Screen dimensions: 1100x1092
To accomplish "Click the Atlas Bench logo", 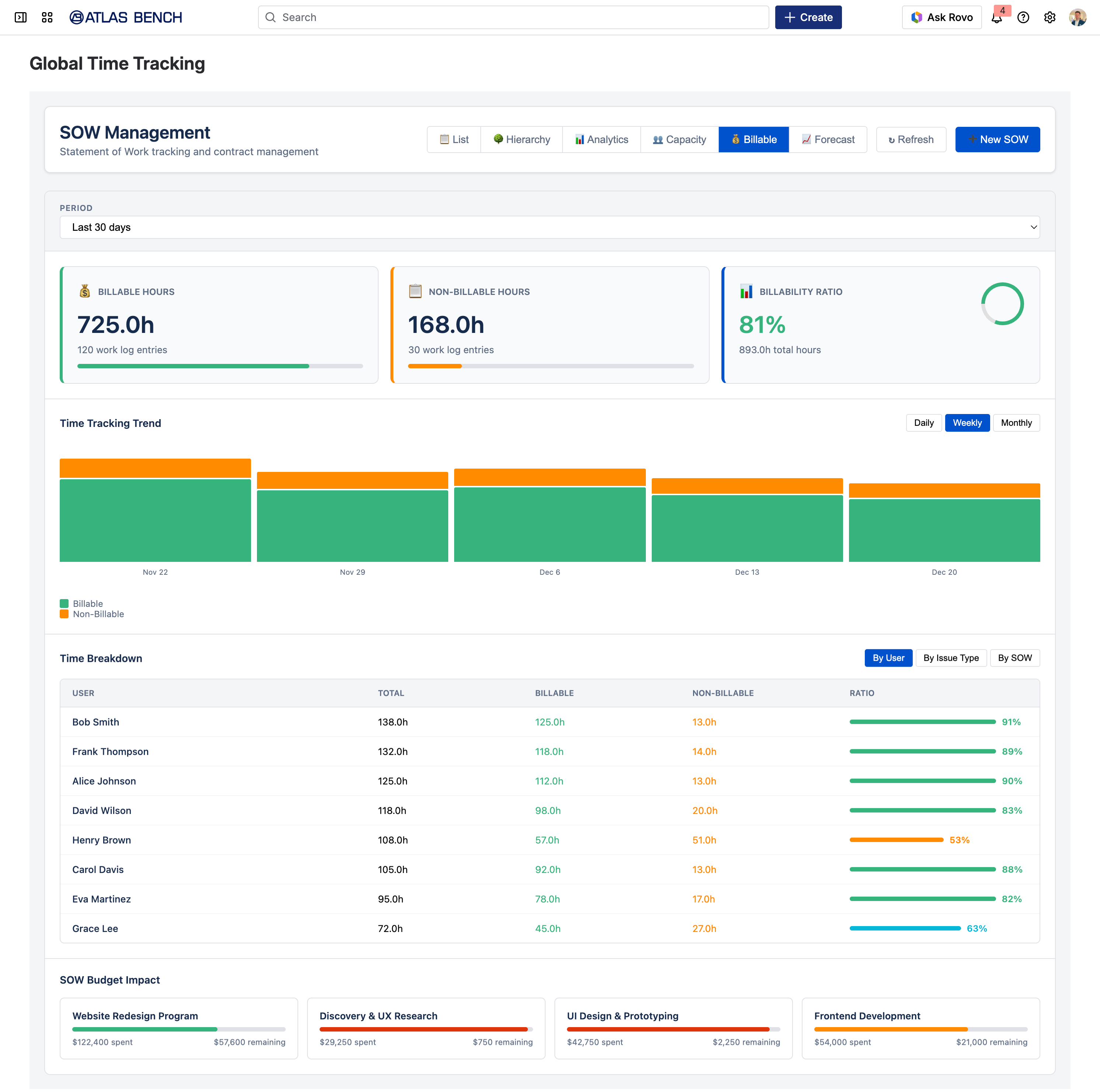I will coord(126,17).
